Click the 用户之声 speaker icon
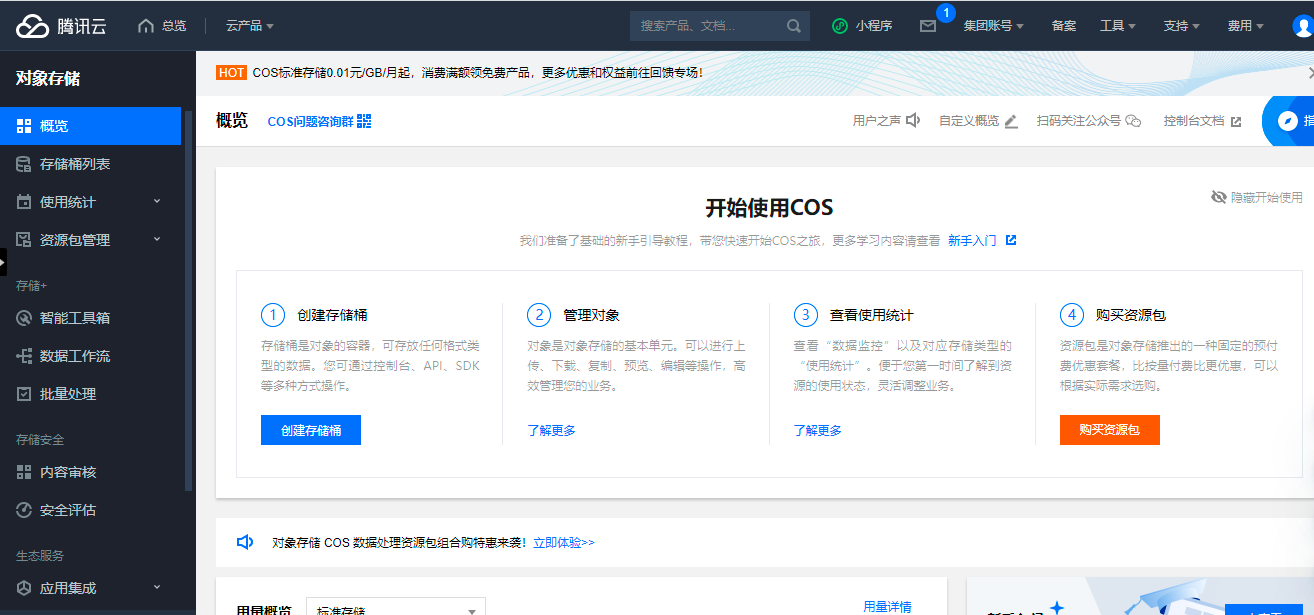The width and height of the screenshot is (1314, 615). [x=912, y=121]
